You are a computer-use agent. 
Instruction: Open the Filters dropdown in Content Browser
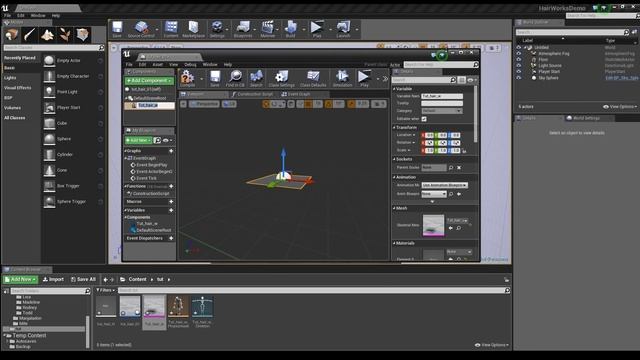pos(105,290)
